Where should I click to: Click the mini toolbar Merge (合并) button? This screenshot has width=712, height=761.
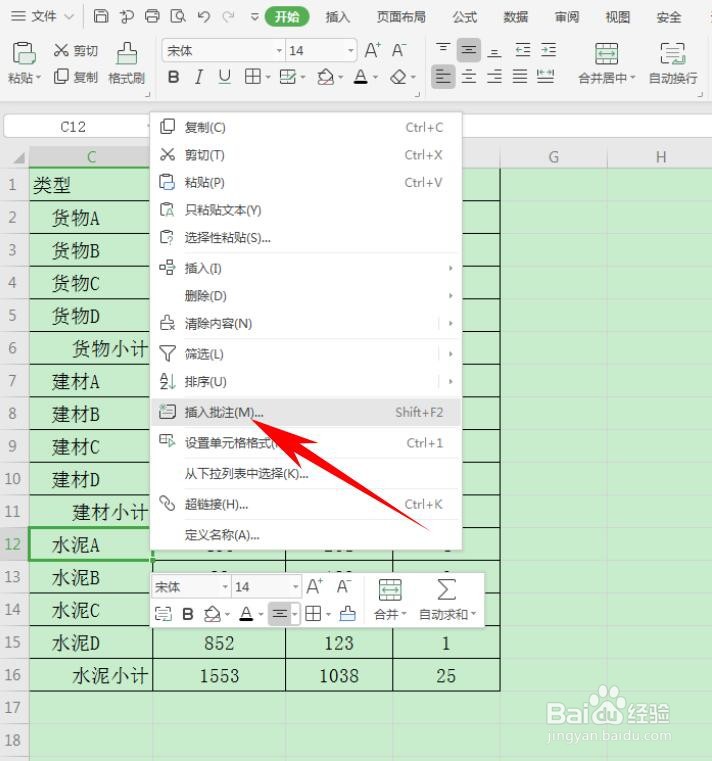[x=390, y=599]
